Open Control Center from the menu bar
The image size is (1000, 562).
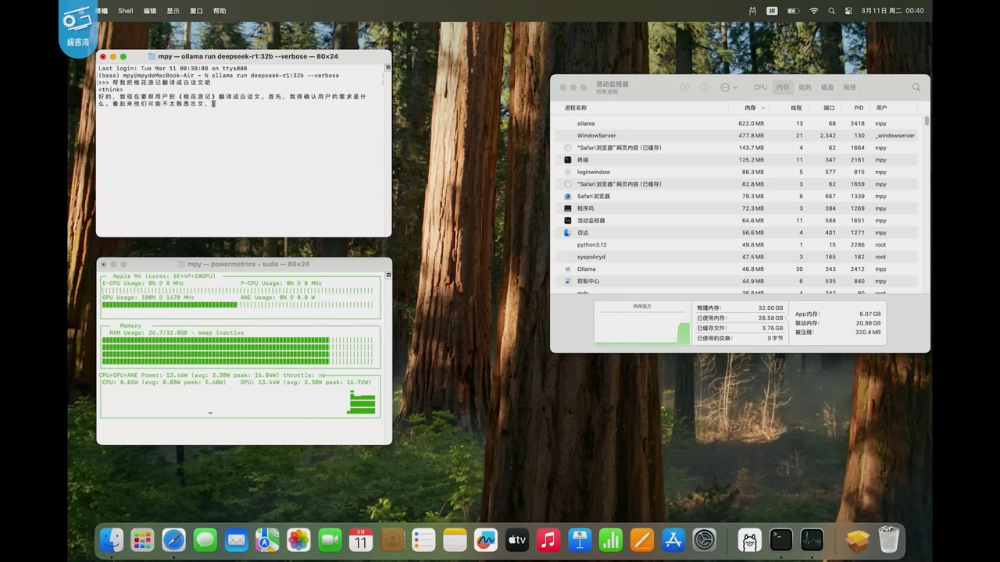847,11
